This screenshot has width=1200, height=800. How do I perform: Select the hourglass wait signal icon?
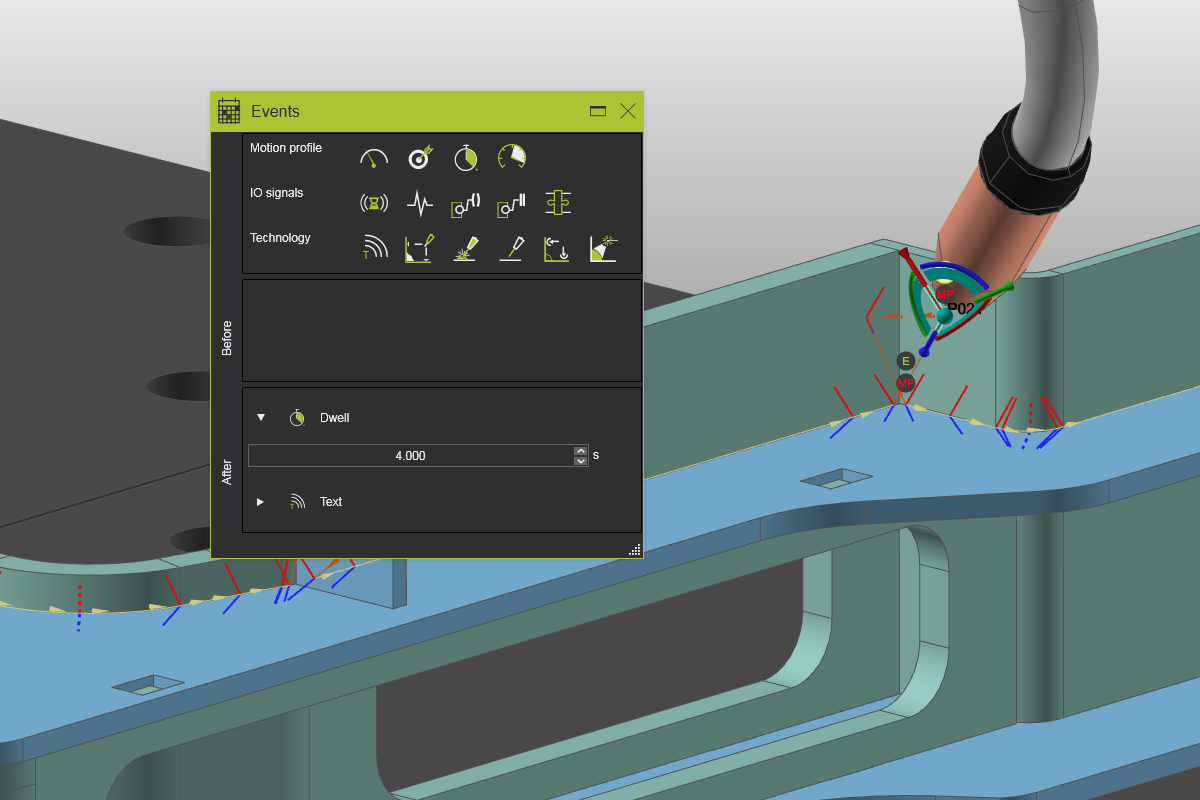[x=373, y=204]
